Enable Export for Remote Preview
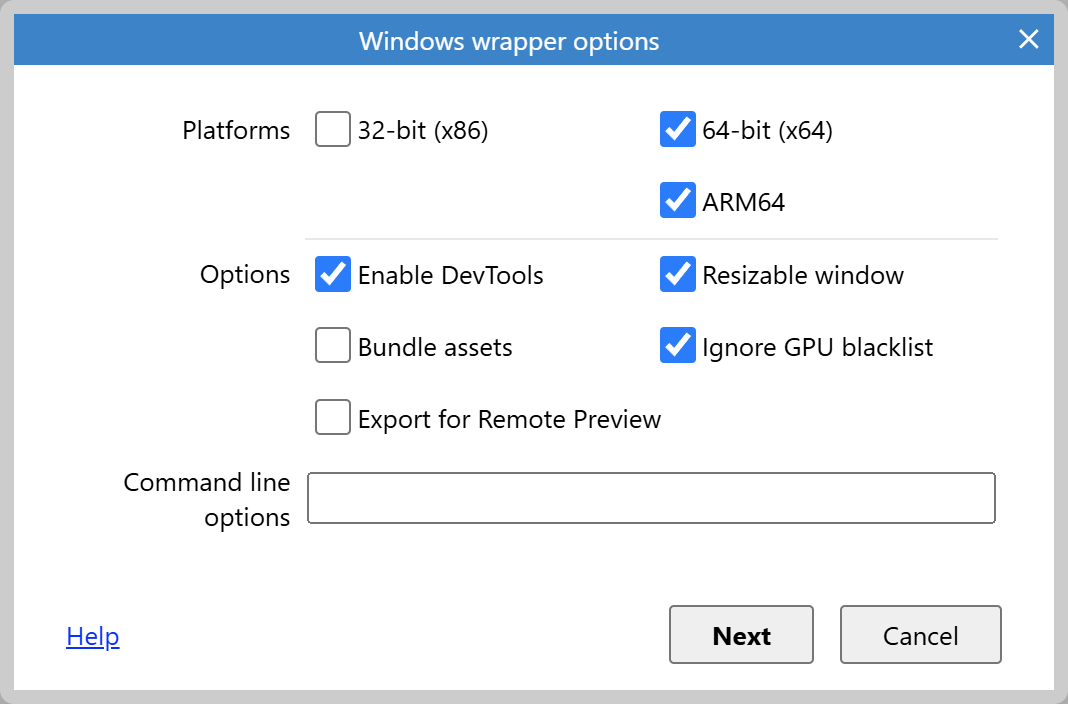This screenshot has width=1068, height=704. (x=332, y=417)
